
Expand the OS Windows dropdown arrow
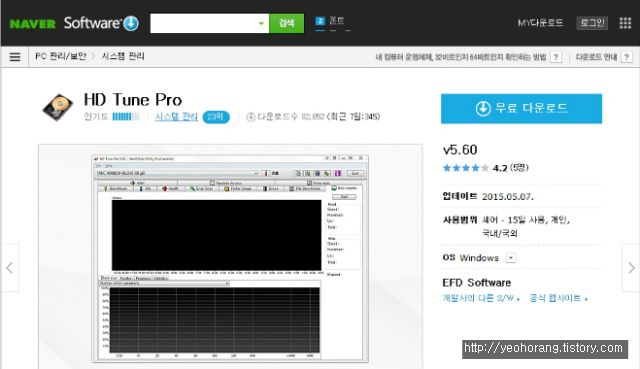click(511, 258)
